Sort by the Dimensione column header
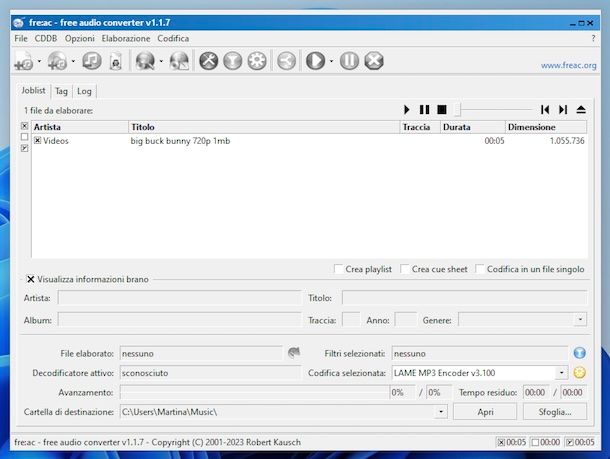The image size is (610, 459). coord(546,127)
